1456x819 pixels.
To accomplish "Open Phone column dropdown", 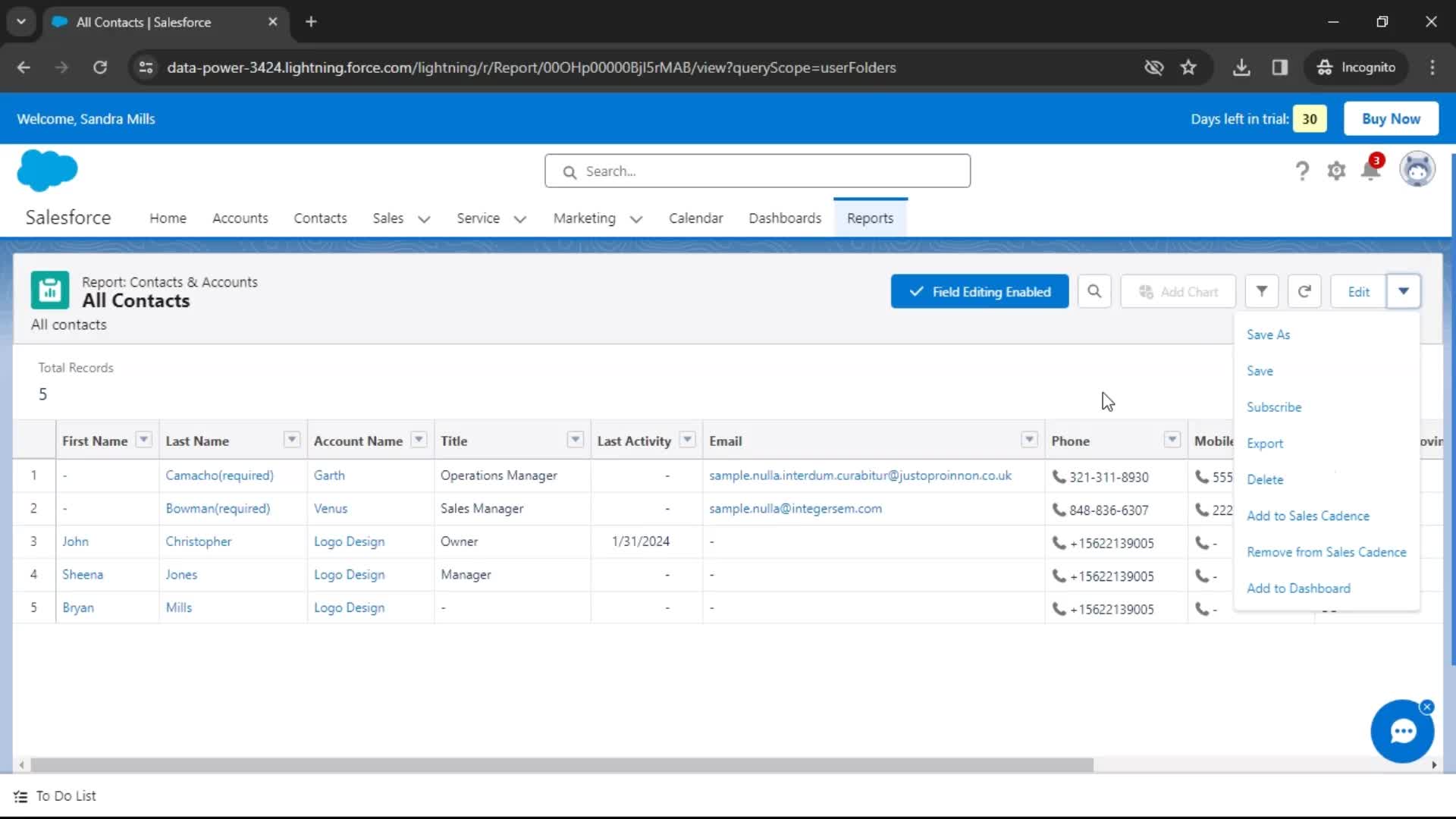I will 1172,440.
